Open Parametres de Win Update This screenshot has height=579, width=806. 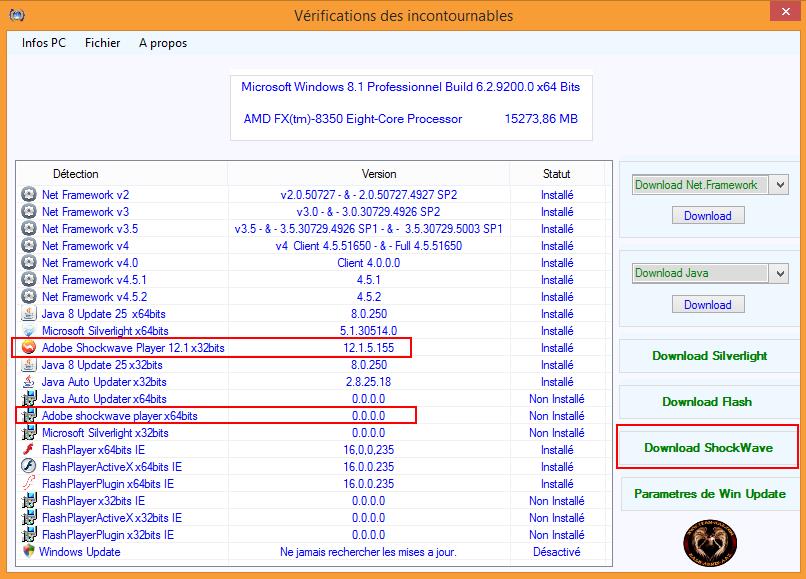point(710,494)
